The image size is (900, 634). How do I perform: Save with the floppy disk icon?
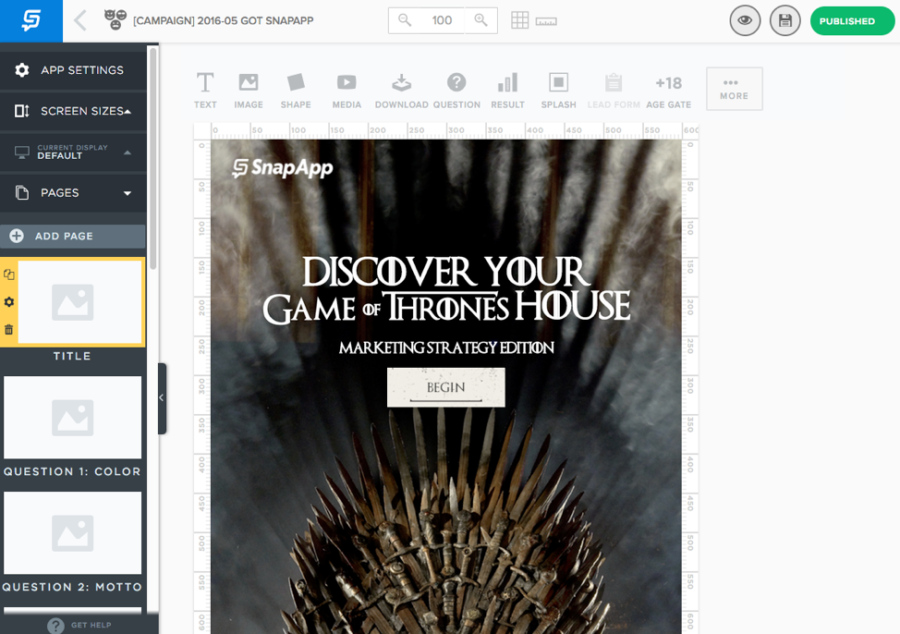785,21
